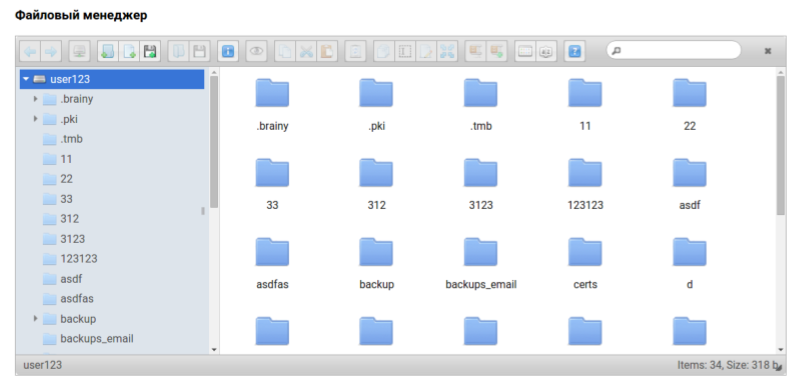791x379 pixels.
Task: Open the Mount network volume tool
Action: [79, 51]
